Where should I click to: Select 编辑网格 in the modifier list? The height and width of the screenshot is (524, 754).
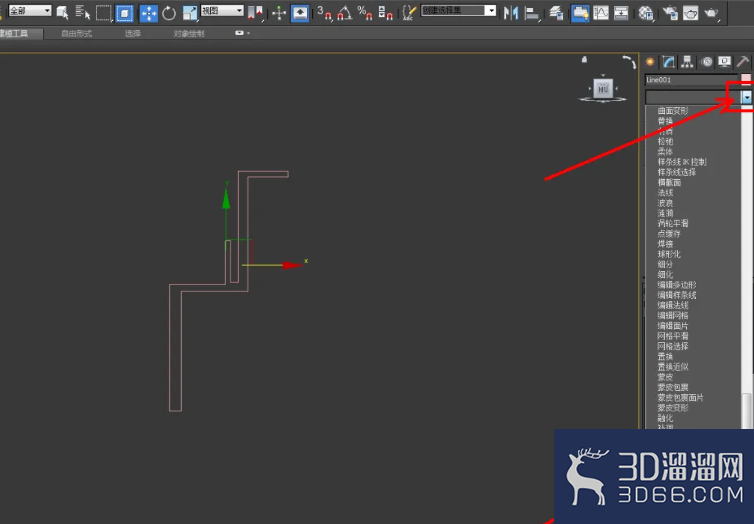coord(673,315)
